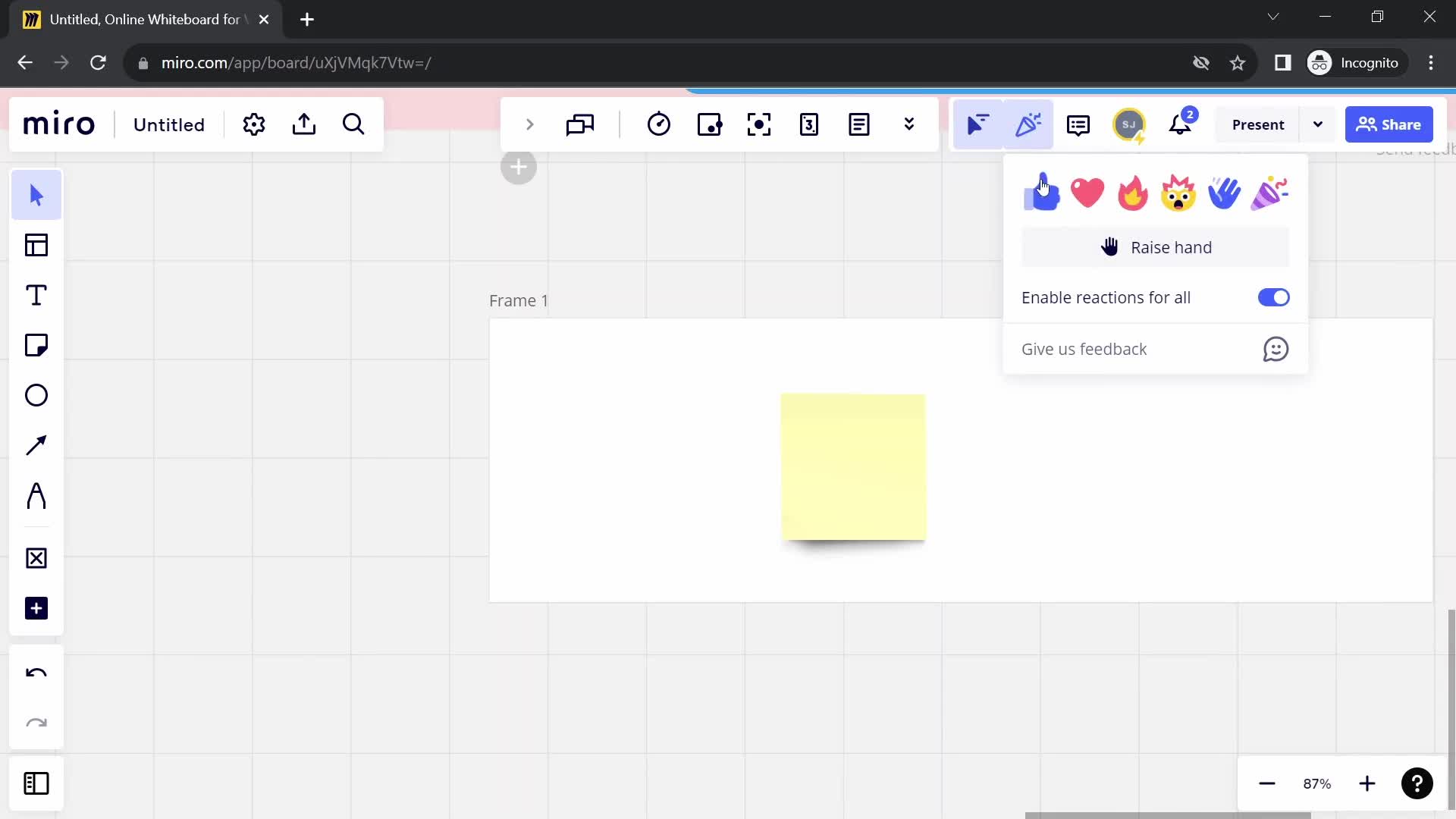
Task: Click the fire reaction emoji
Action: pyautogui.click(x=1133, y=192)
